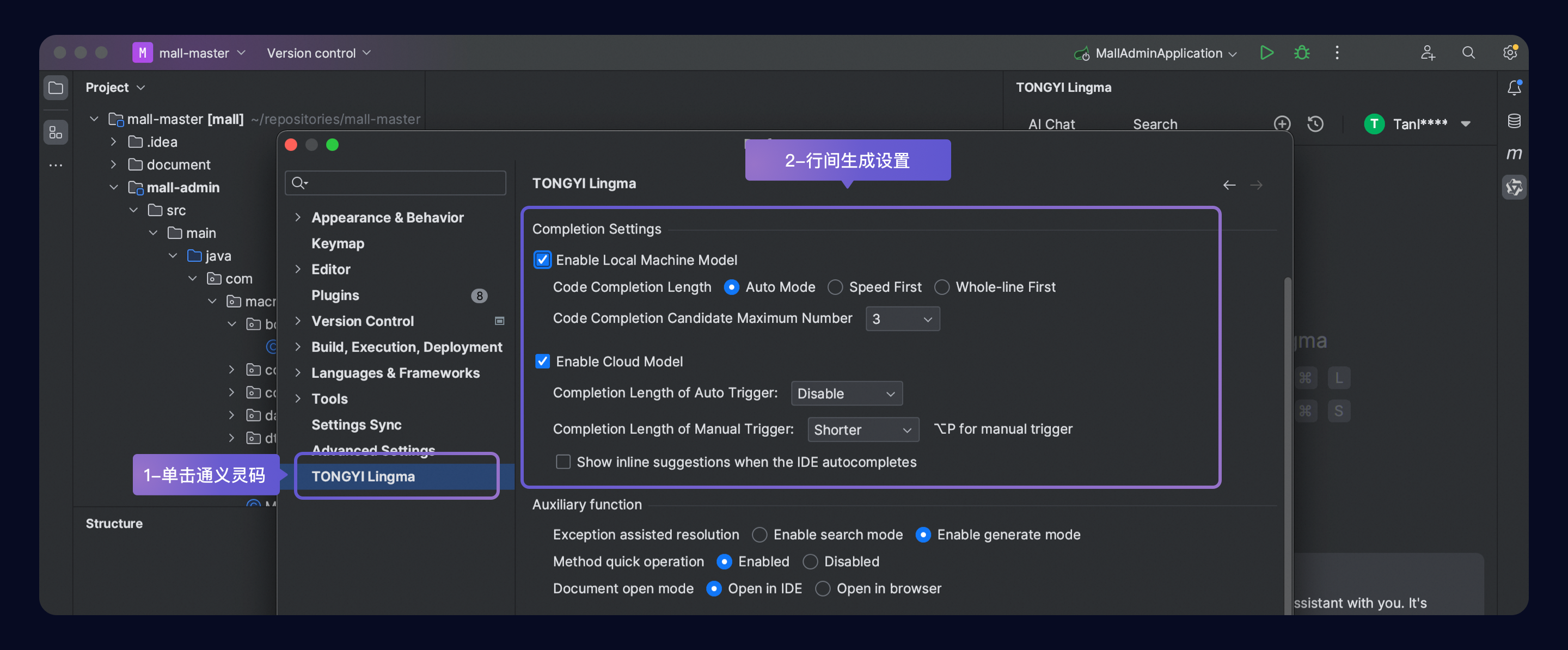Select Enable generate mode radio button

pyautogui.click(x=923, y=535)
